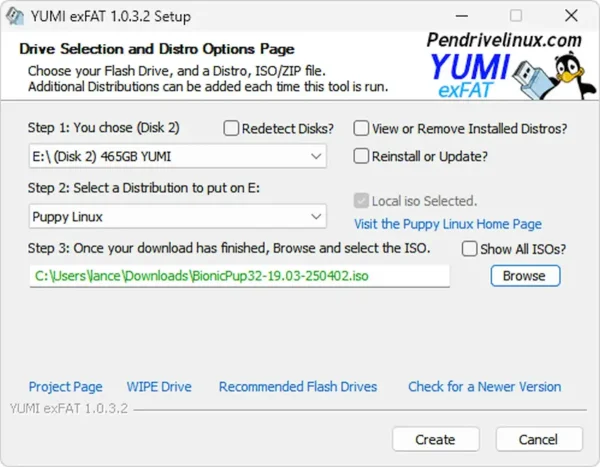Click the Step 2: Select a Distribution label

(143, 188)
